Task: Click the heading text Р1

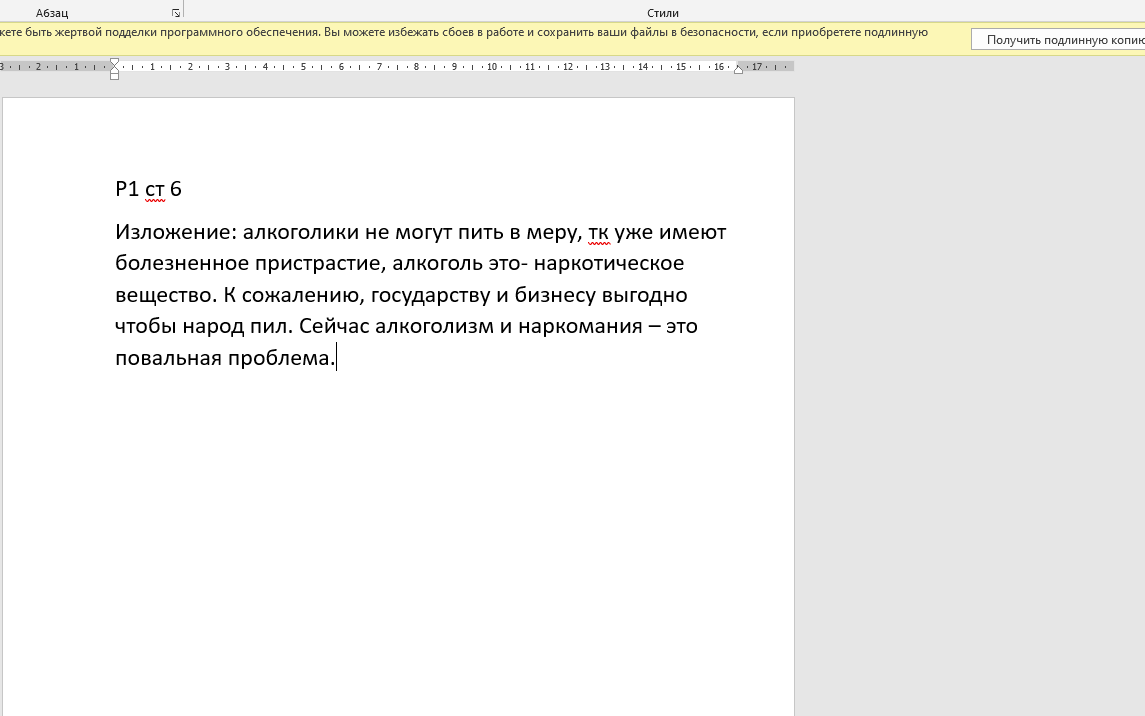Action: tap(127, 189)
